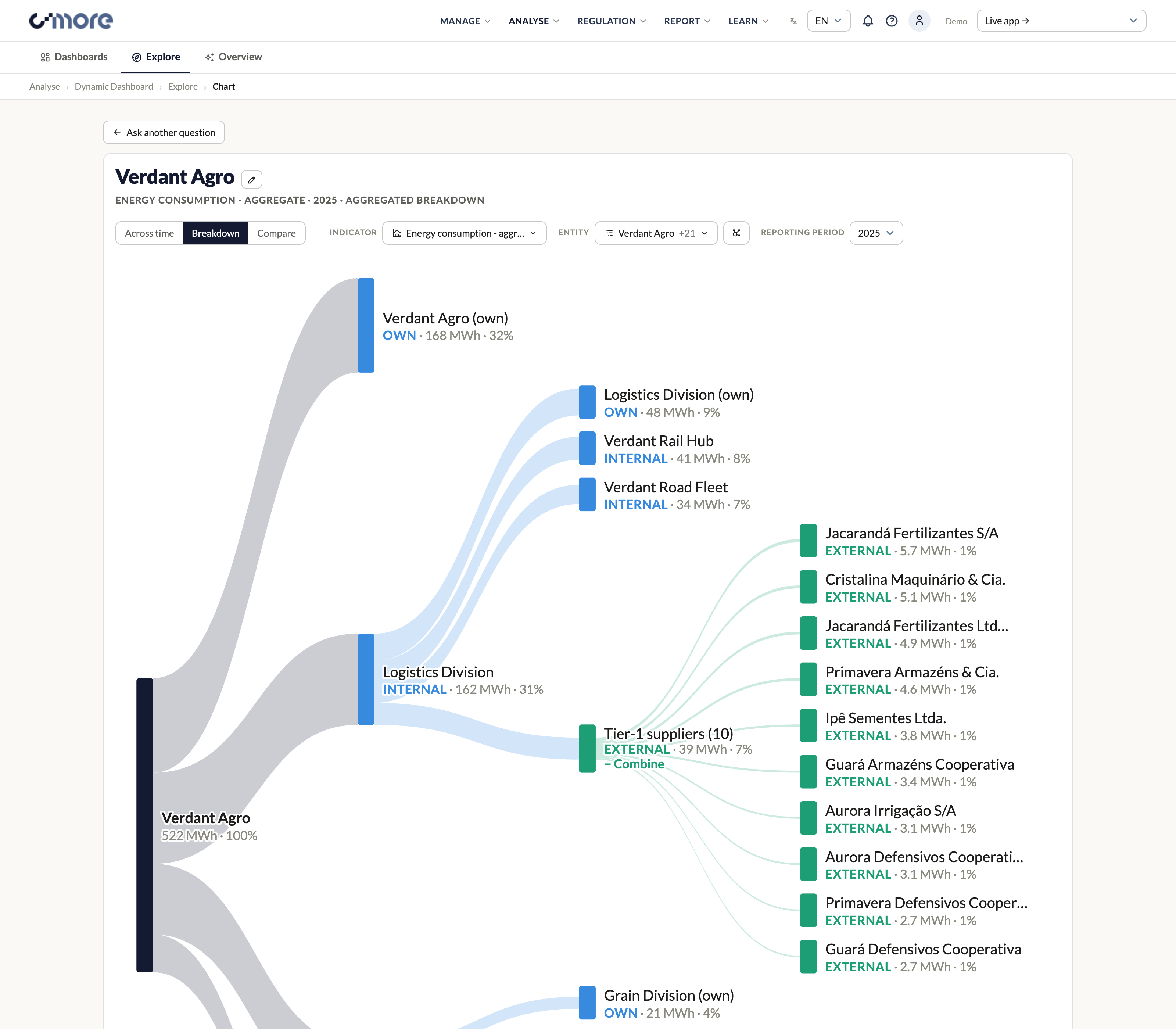Click the green Primavera Defensivos Cooper… node
Image resolution: width=1176 pixels, height=1029 pixels.
point(808,910)
